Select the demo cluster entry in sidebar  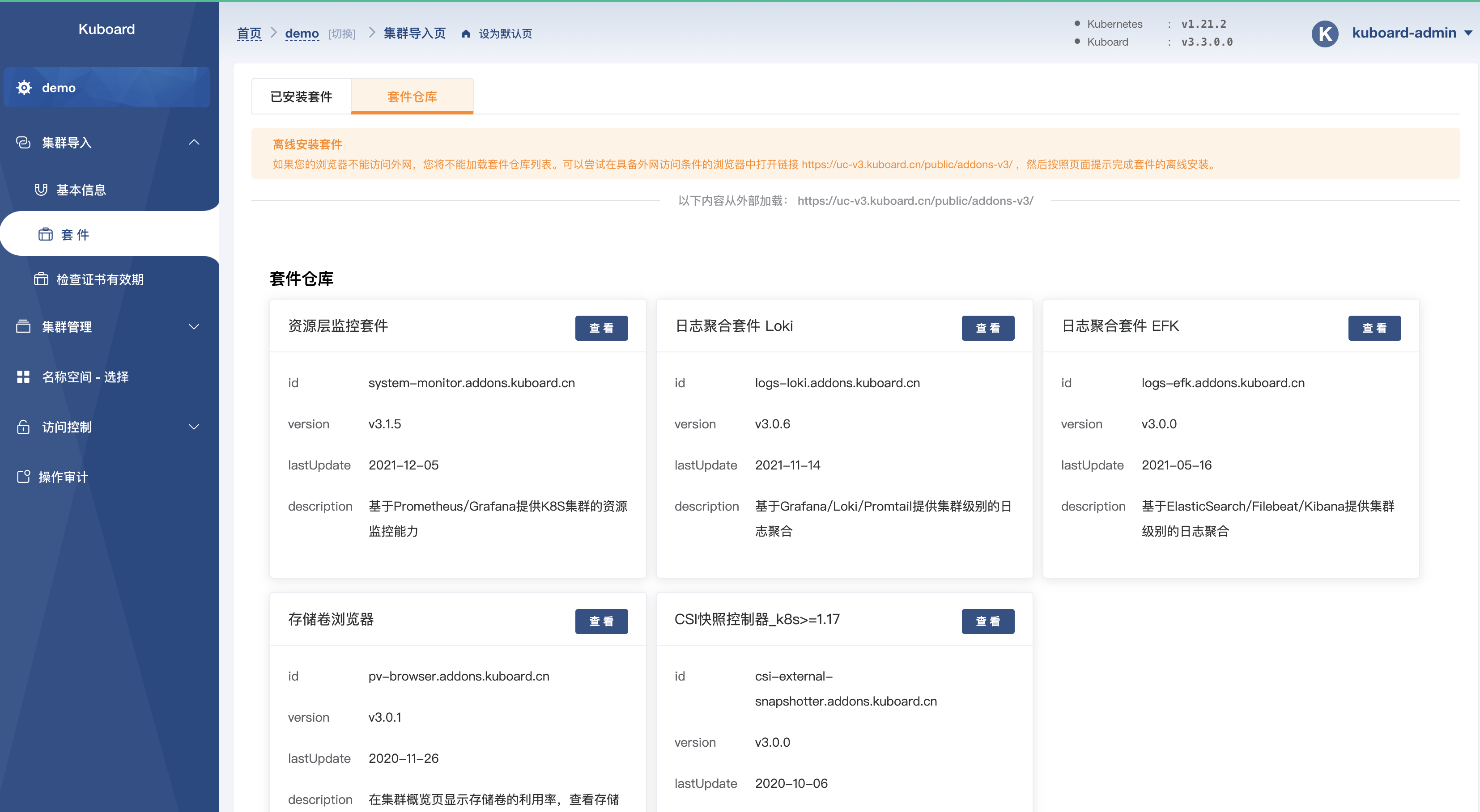(107, 87)
